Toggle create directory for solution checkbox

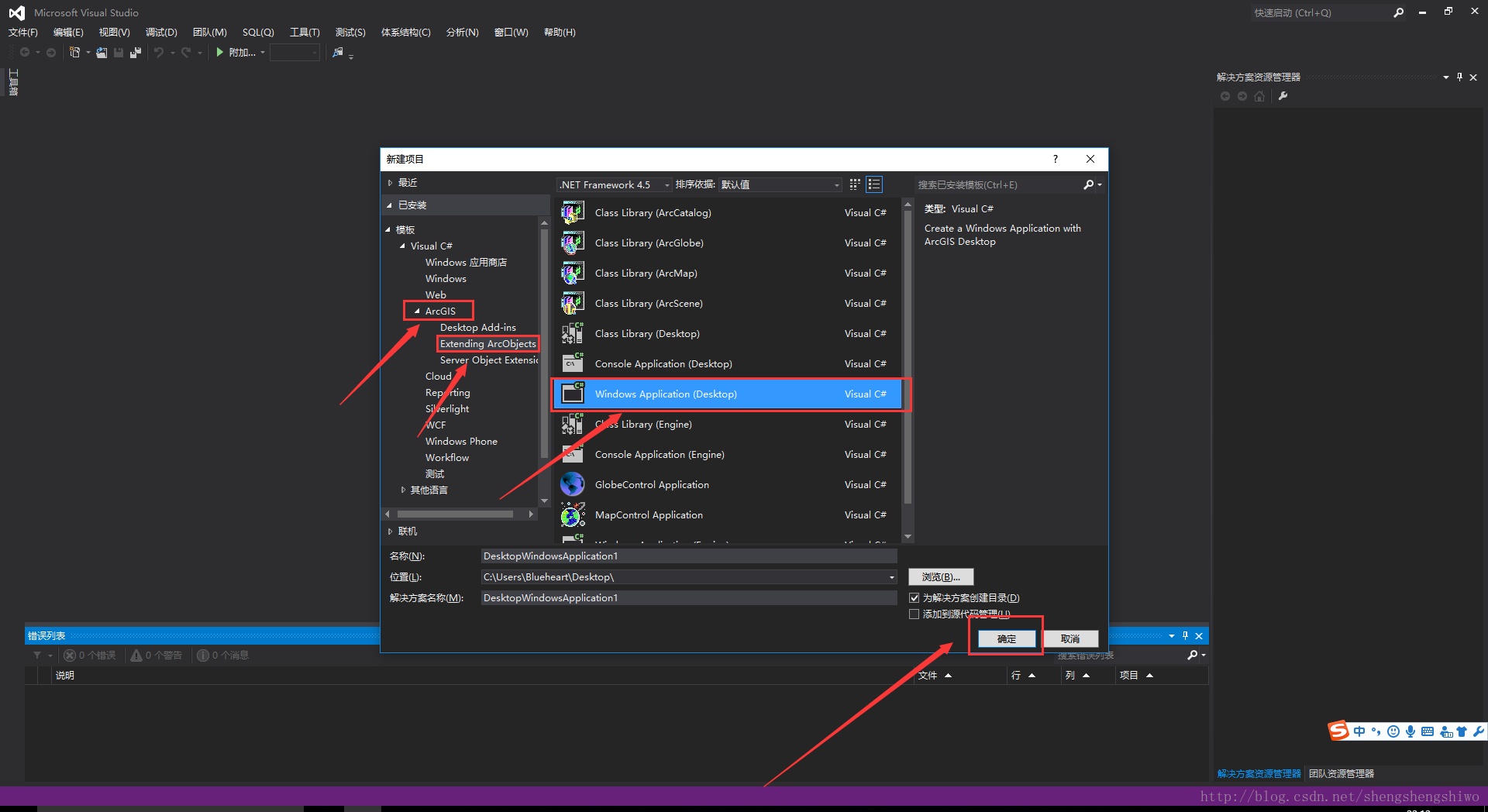pos(914,597)
